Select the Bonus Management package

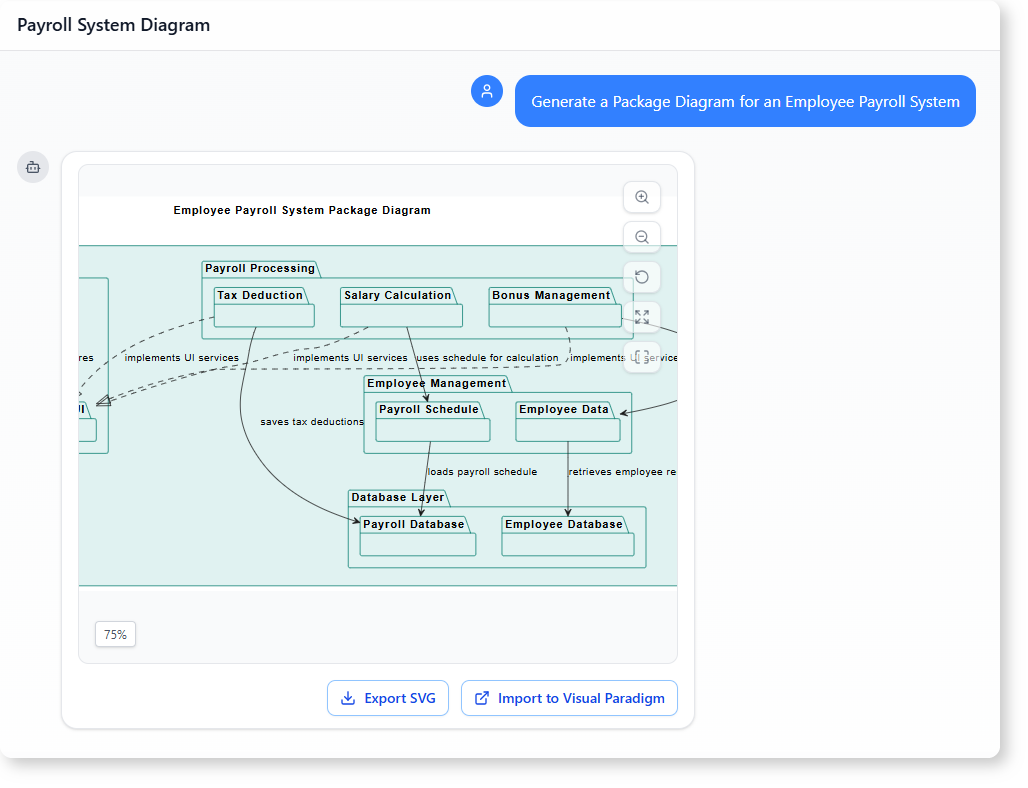pyautogui.click(x=555, y=308)
